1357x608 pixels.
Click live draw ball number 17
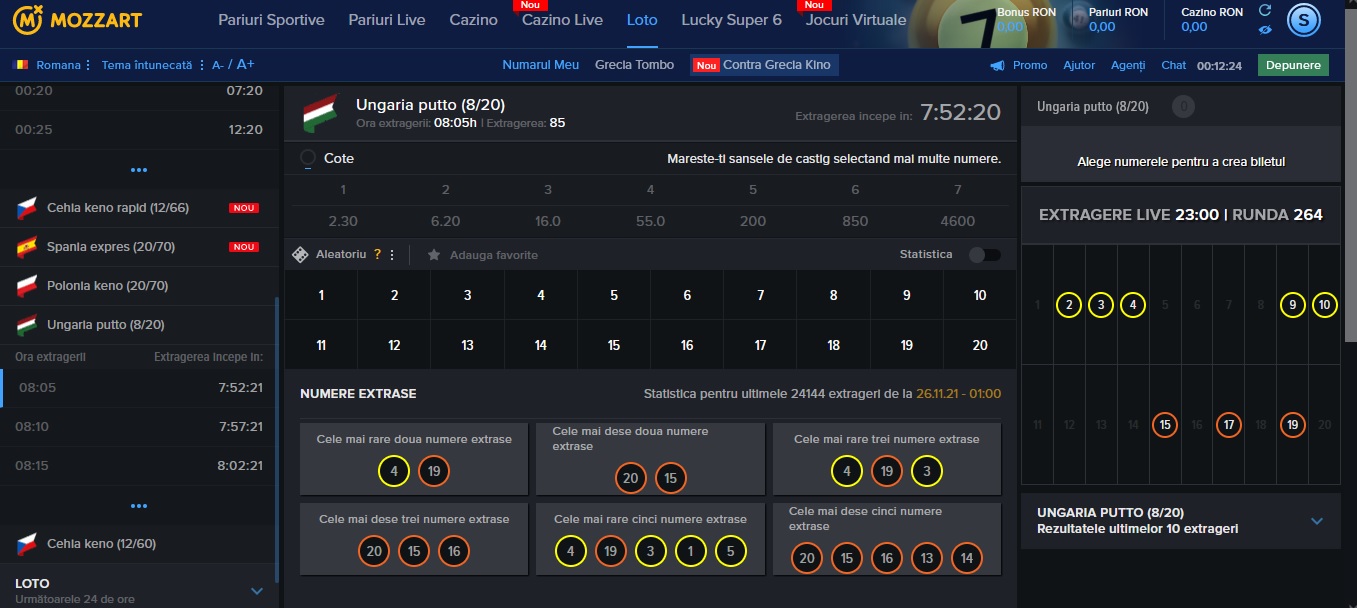click(1229, 425)
